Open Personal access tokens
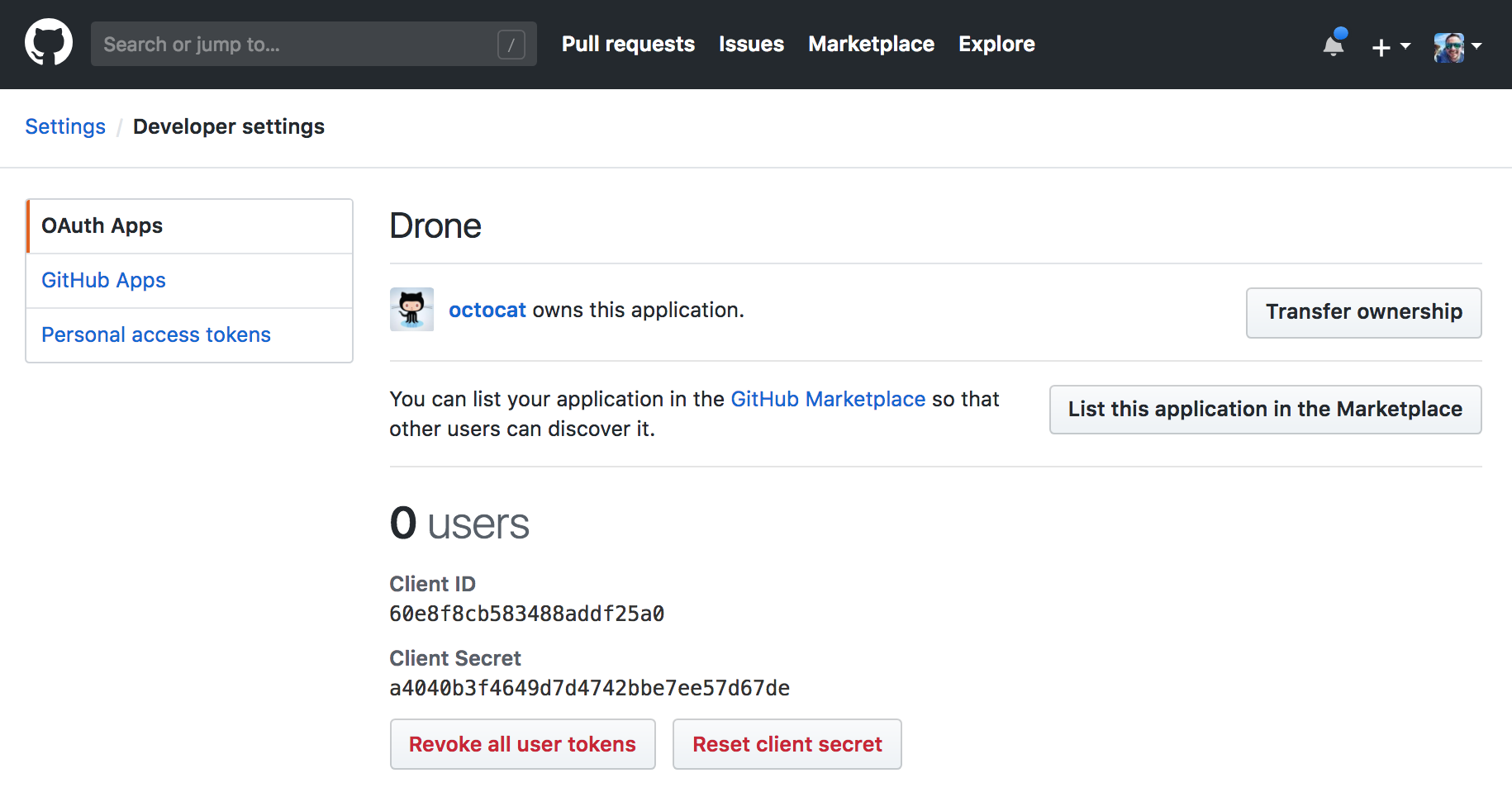 point(155,334)
